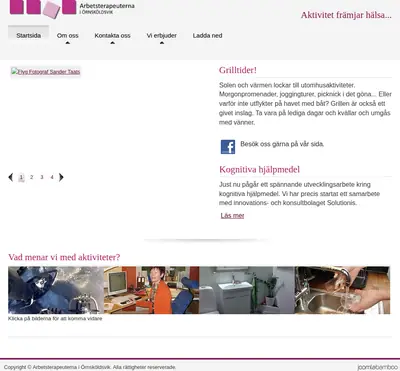The image size is (400, 371).
Task: Open the Om oss menu
Action: coord(67,35)
